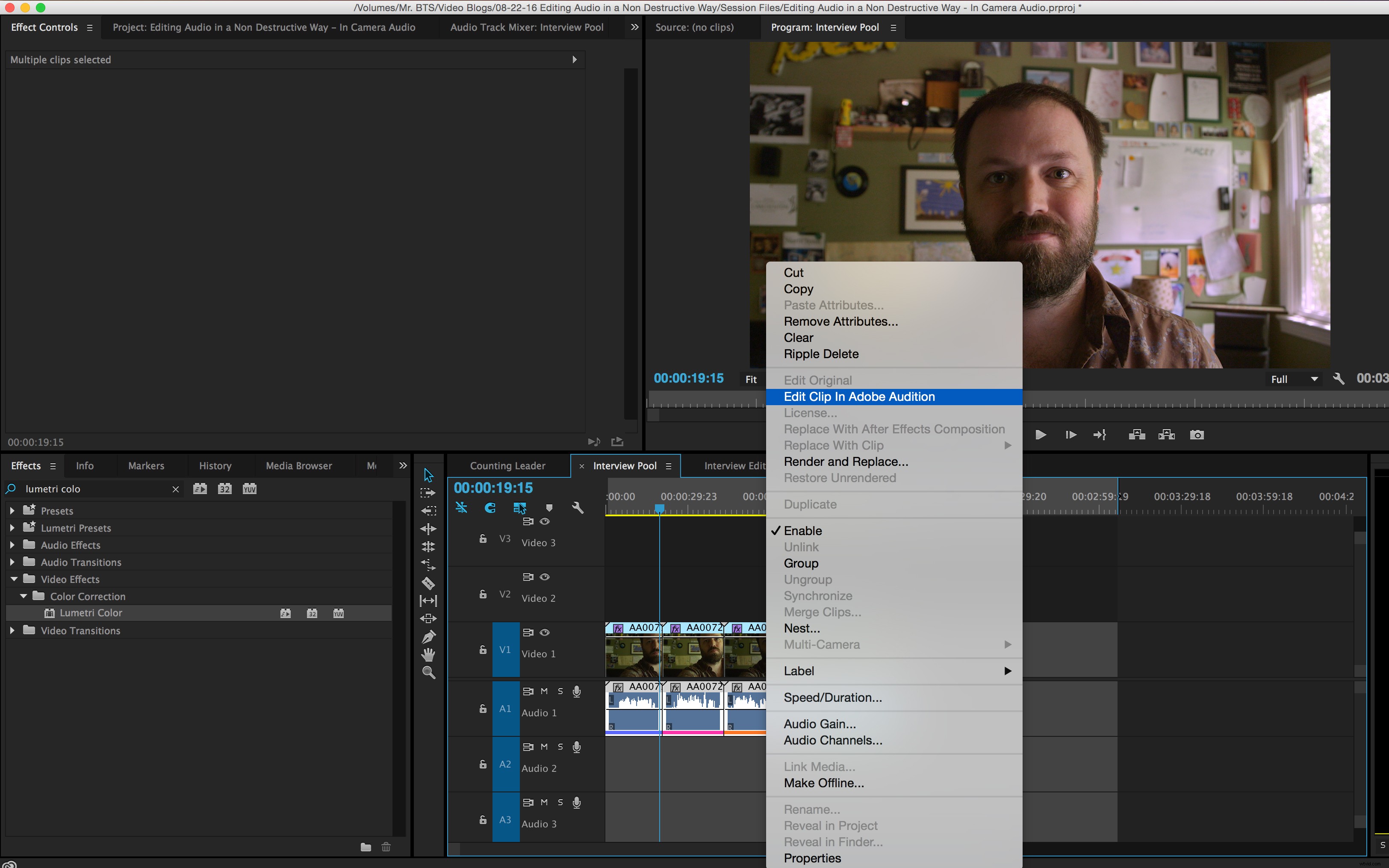Select the voice-over record icon on Audio 1
This screenshot has width=1389, height=868.
pos(576,691)
